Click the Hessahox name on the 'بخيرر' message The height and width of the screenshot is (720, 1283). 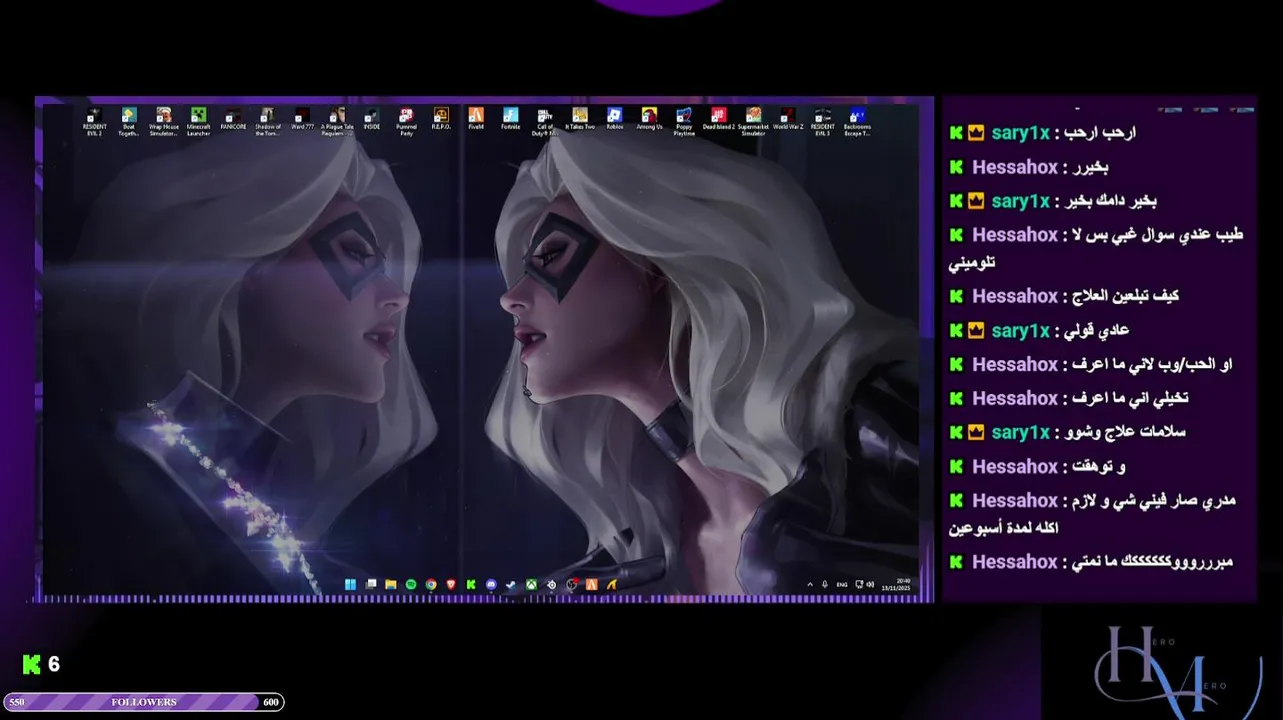click(x=1015, y=167)
